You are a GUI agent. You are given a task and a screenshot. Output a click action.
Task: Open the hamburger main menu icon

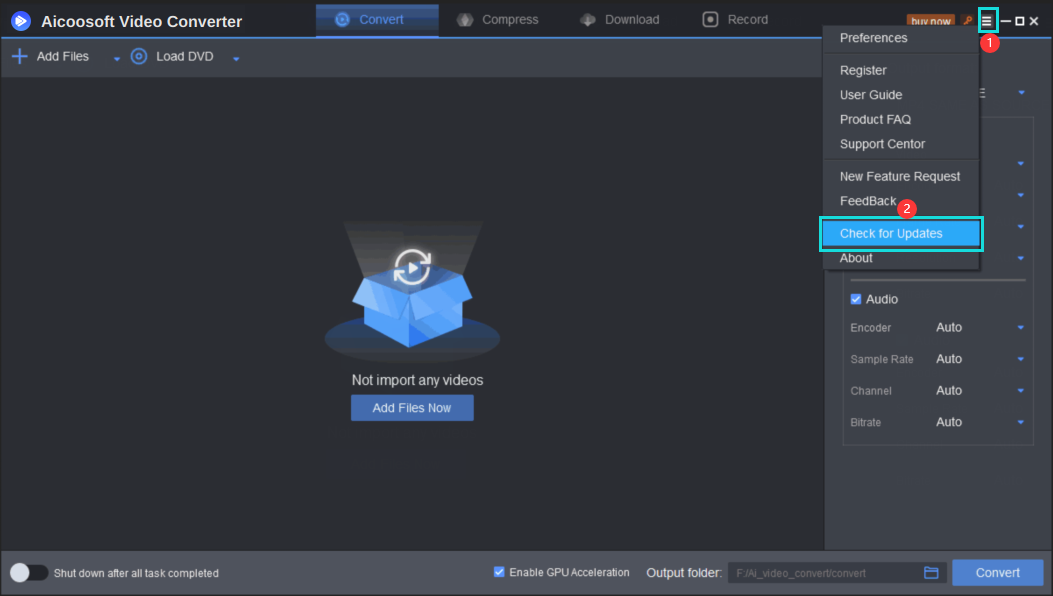[987, 21]
